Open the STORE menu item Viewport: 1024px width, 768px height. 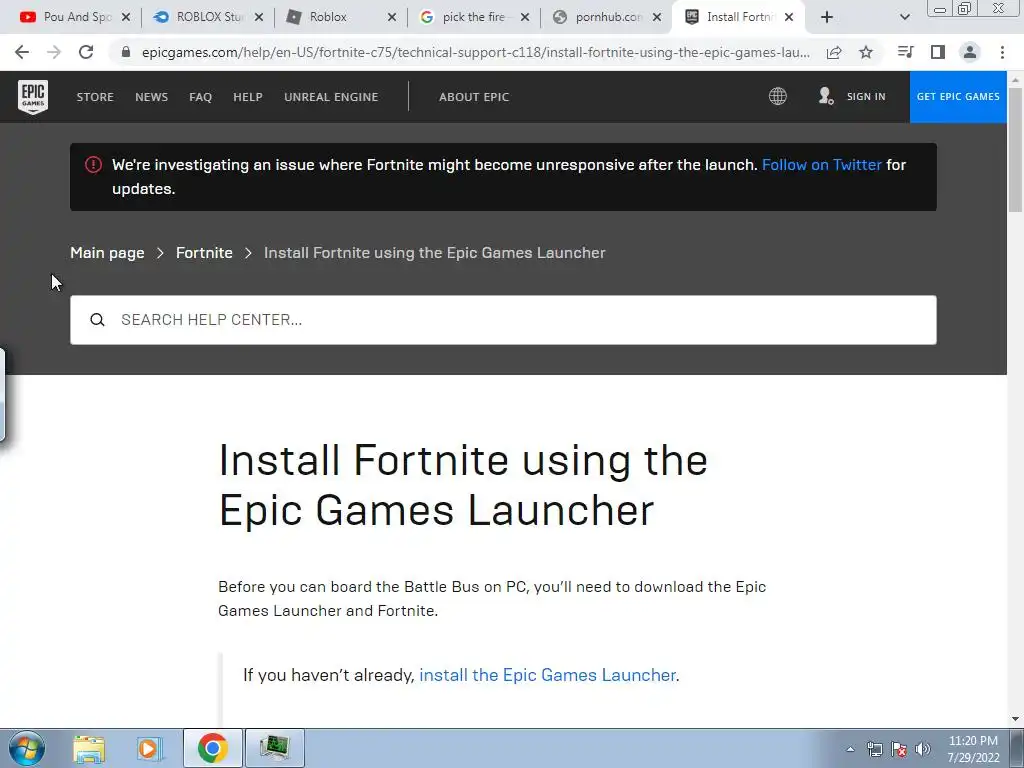coord(95,97)
